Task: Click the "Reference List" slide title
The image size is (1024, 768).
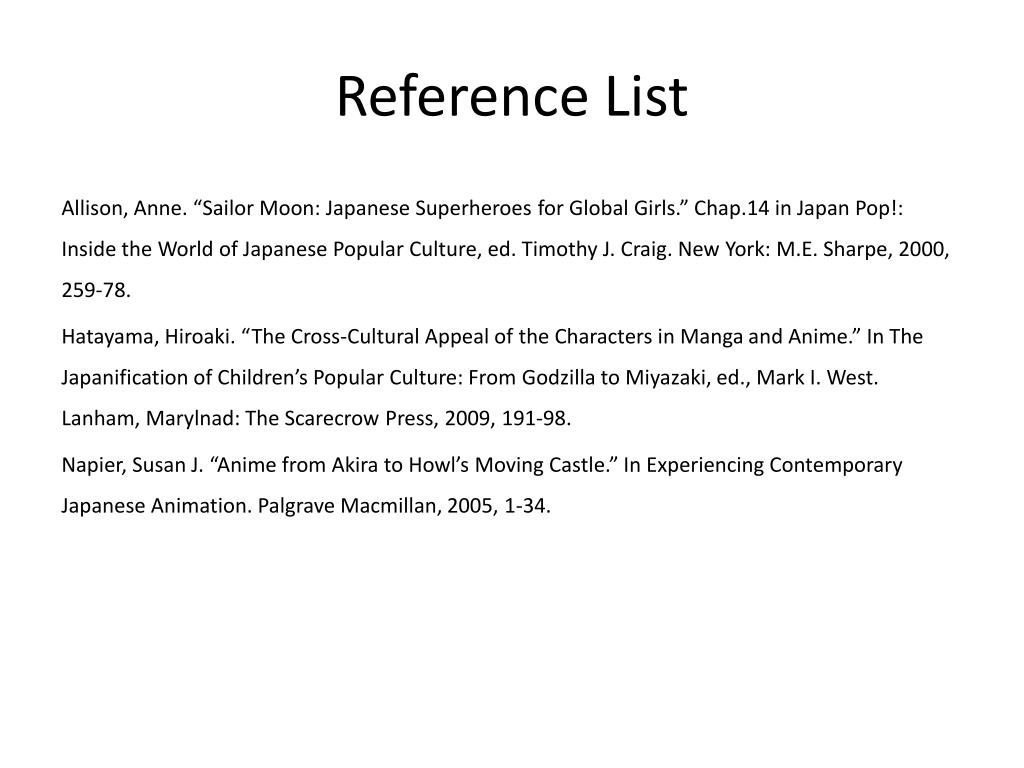Action: click(512, 97)
